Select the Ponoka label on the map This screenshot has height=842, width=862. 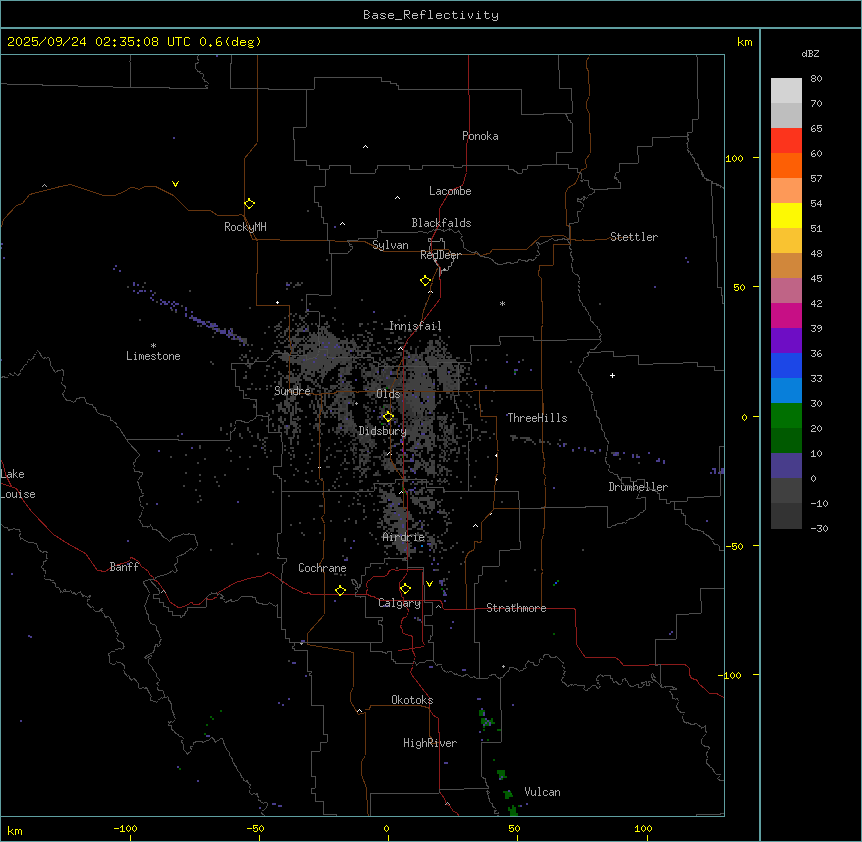[480, 136]
